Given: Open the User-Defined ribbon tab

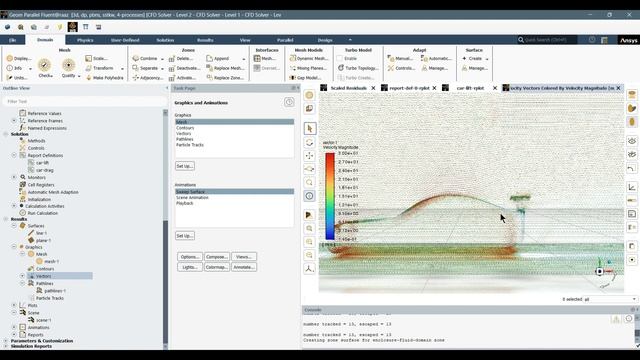Looking at the screenshot, I should click(125, 40).
